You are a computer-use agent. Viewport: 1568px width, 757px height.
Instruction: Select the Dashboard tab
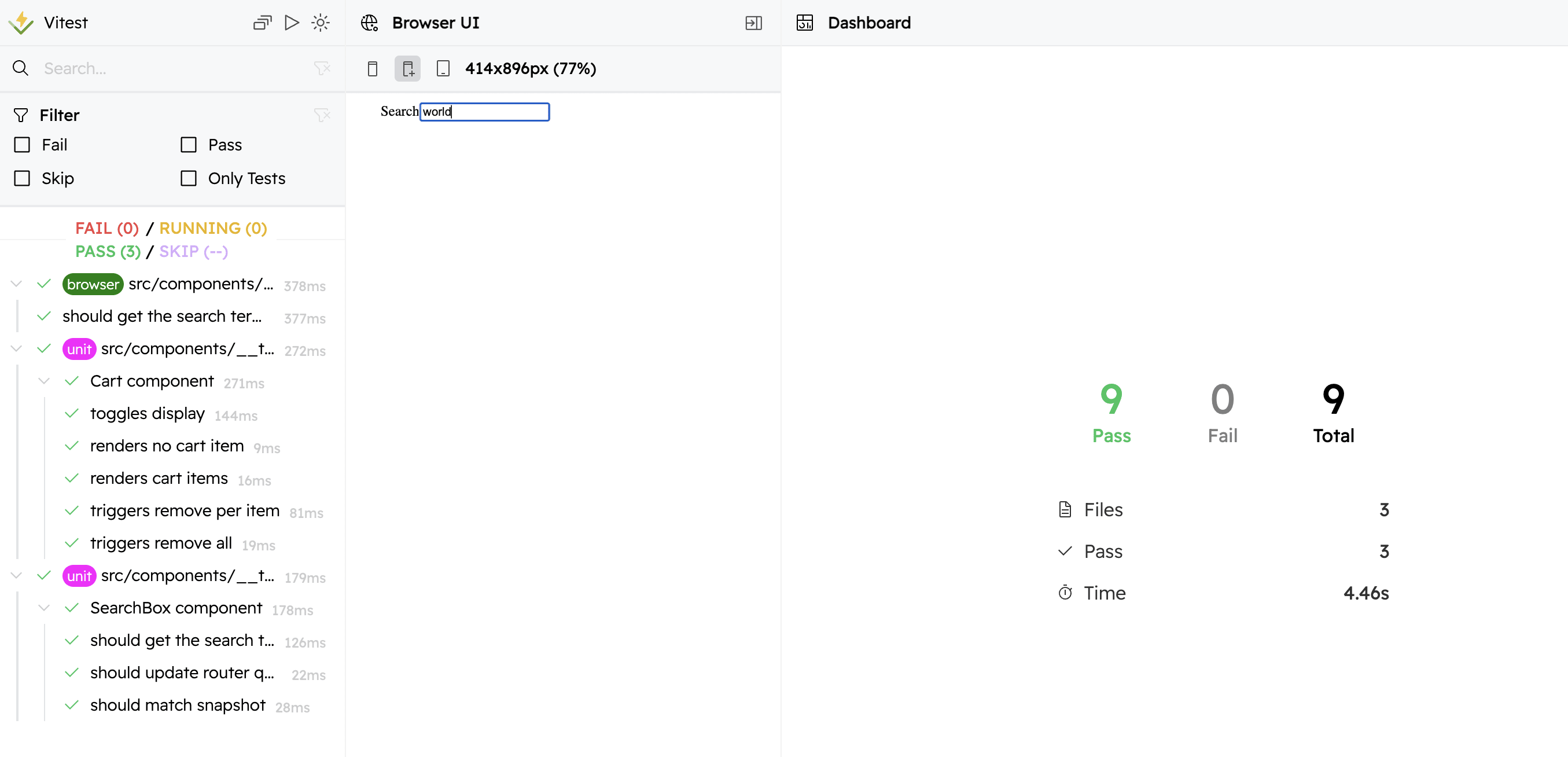(x=869, y=22)
